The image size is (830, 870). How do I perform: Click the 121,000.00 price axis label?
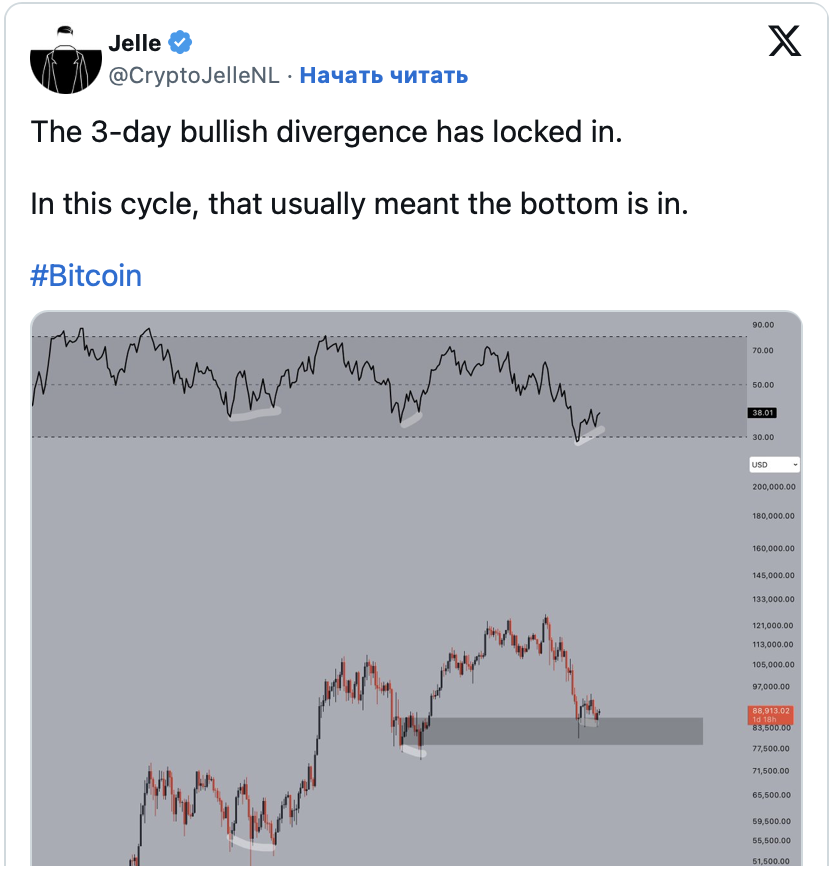point(773,625)
